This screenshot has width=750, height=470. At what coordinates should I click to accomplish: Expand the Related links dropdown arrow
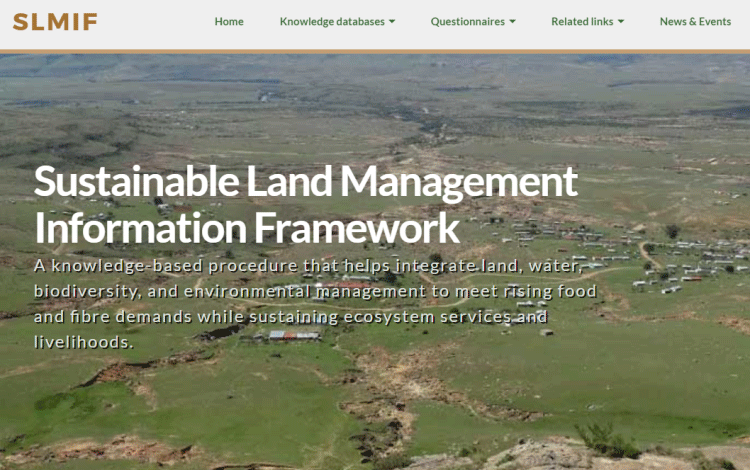[x=621, y=22]
